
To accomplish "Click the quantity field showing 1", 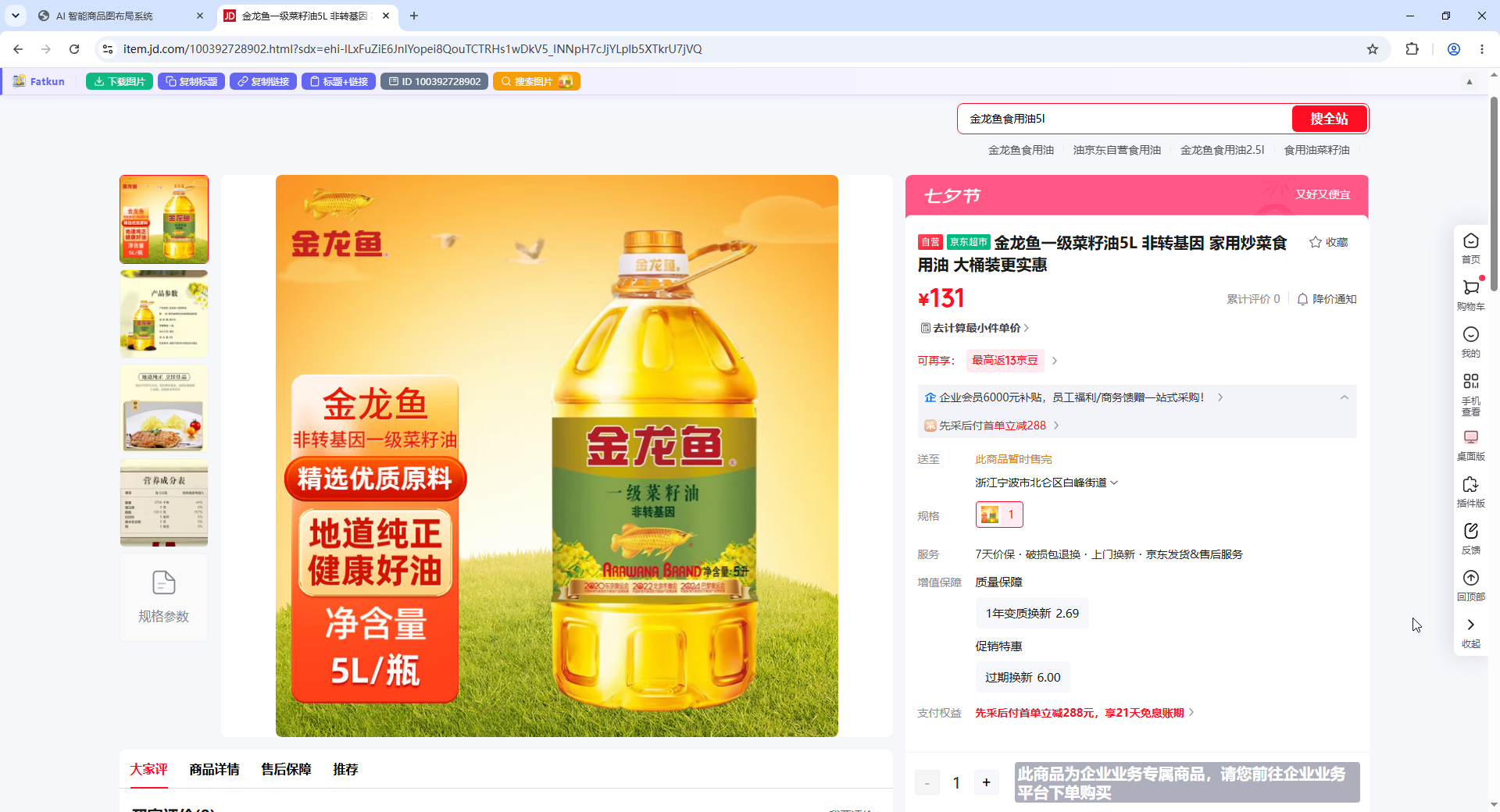I will [957, 782].
